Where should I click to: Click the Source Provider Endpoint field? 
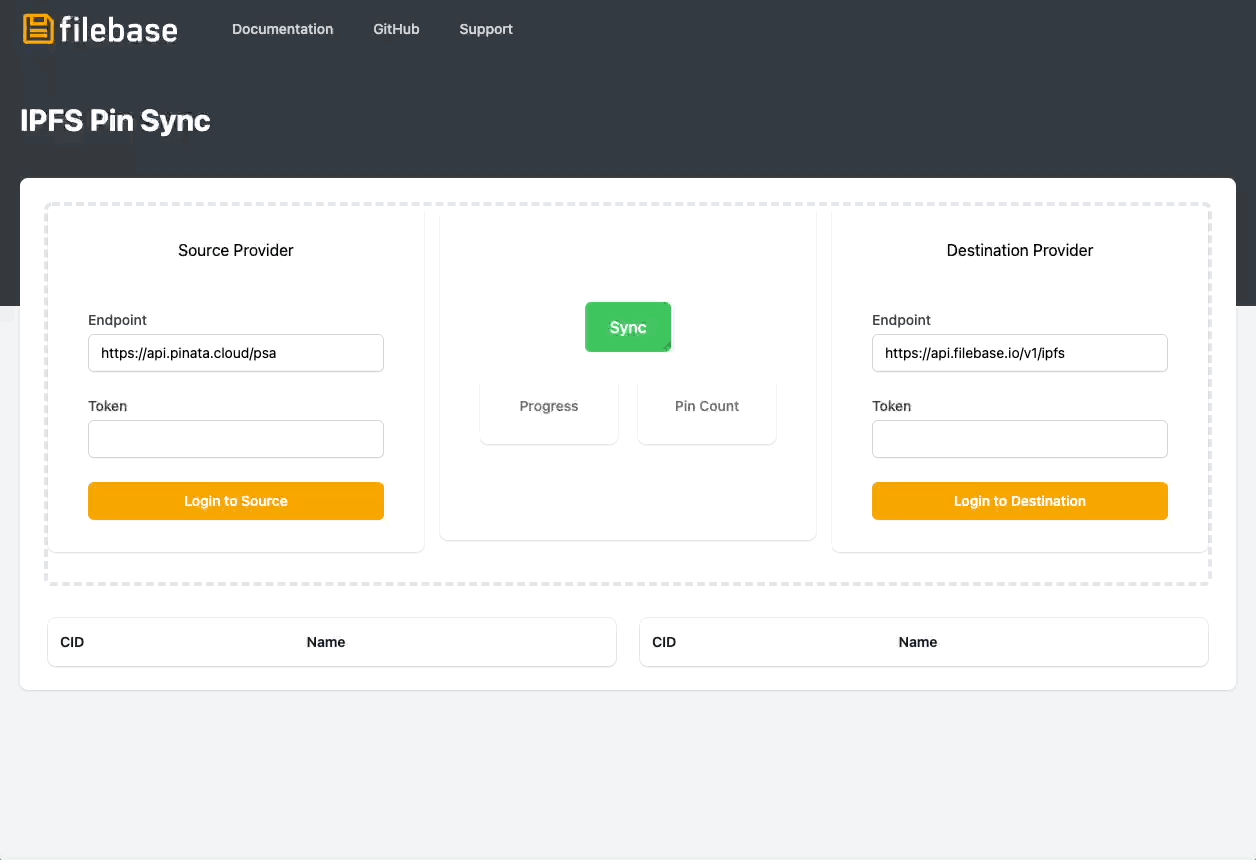point(235,353)
